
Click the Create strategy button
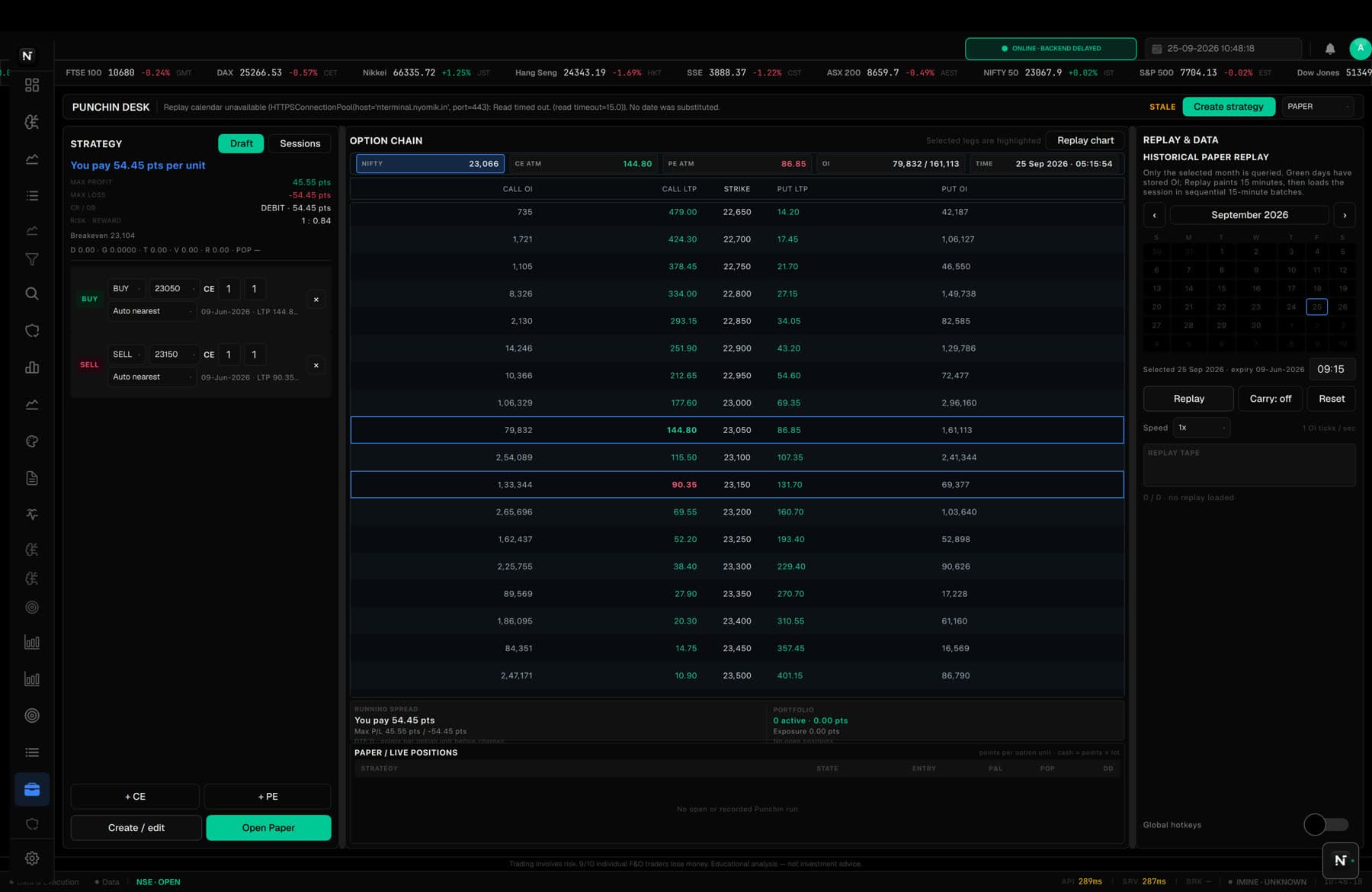point(1229,107)
